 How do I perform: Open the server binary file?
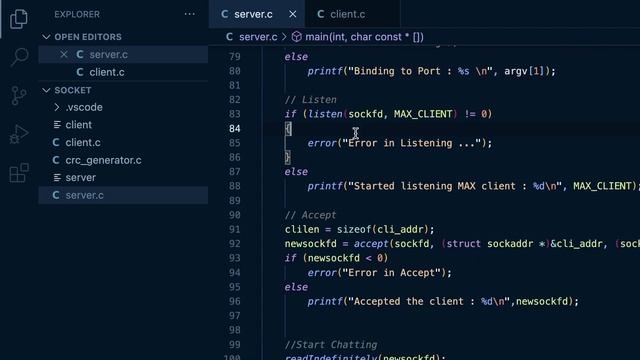(x=123, y=178)
